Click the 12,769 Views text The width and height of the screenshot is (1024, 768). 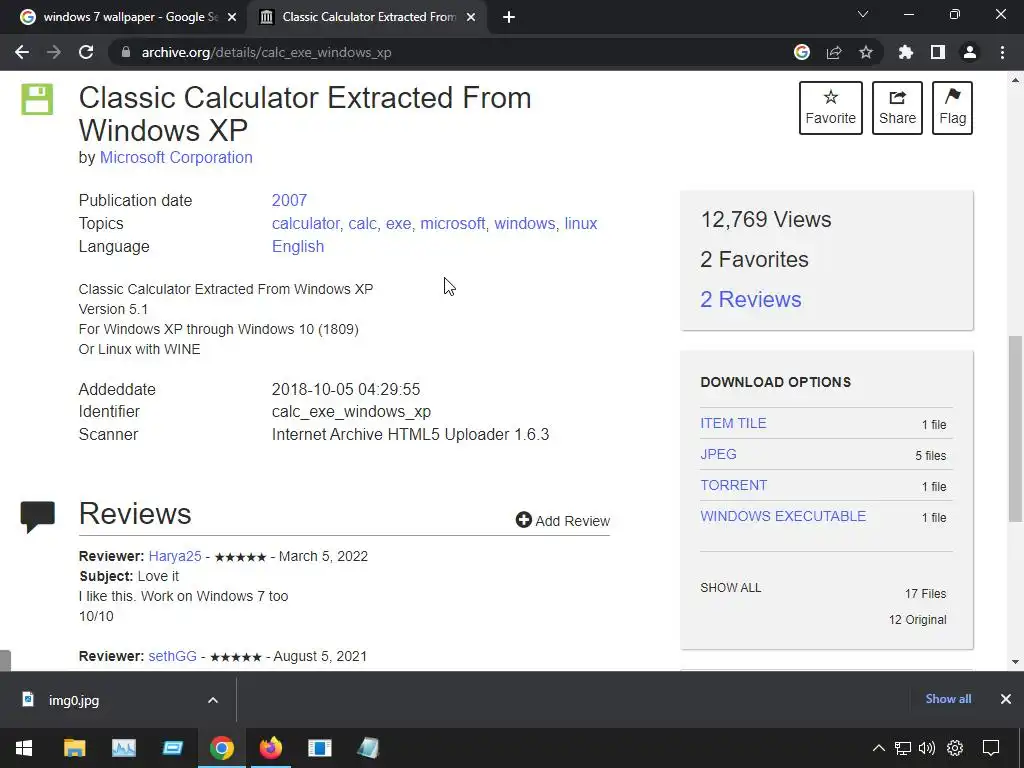click(765, 219)
